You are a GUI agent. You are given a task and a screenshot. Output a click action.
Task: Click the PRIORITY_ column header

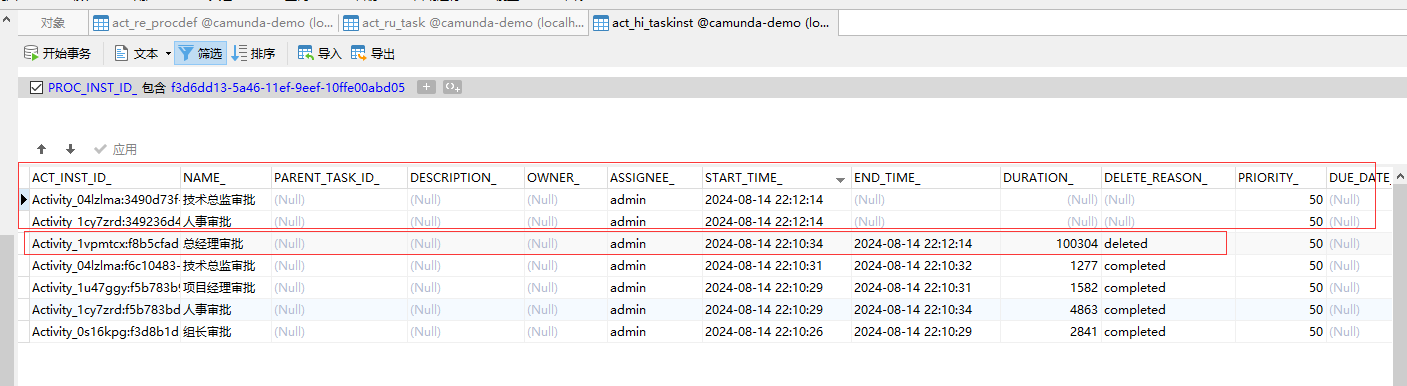click(x=1280, y=178)
